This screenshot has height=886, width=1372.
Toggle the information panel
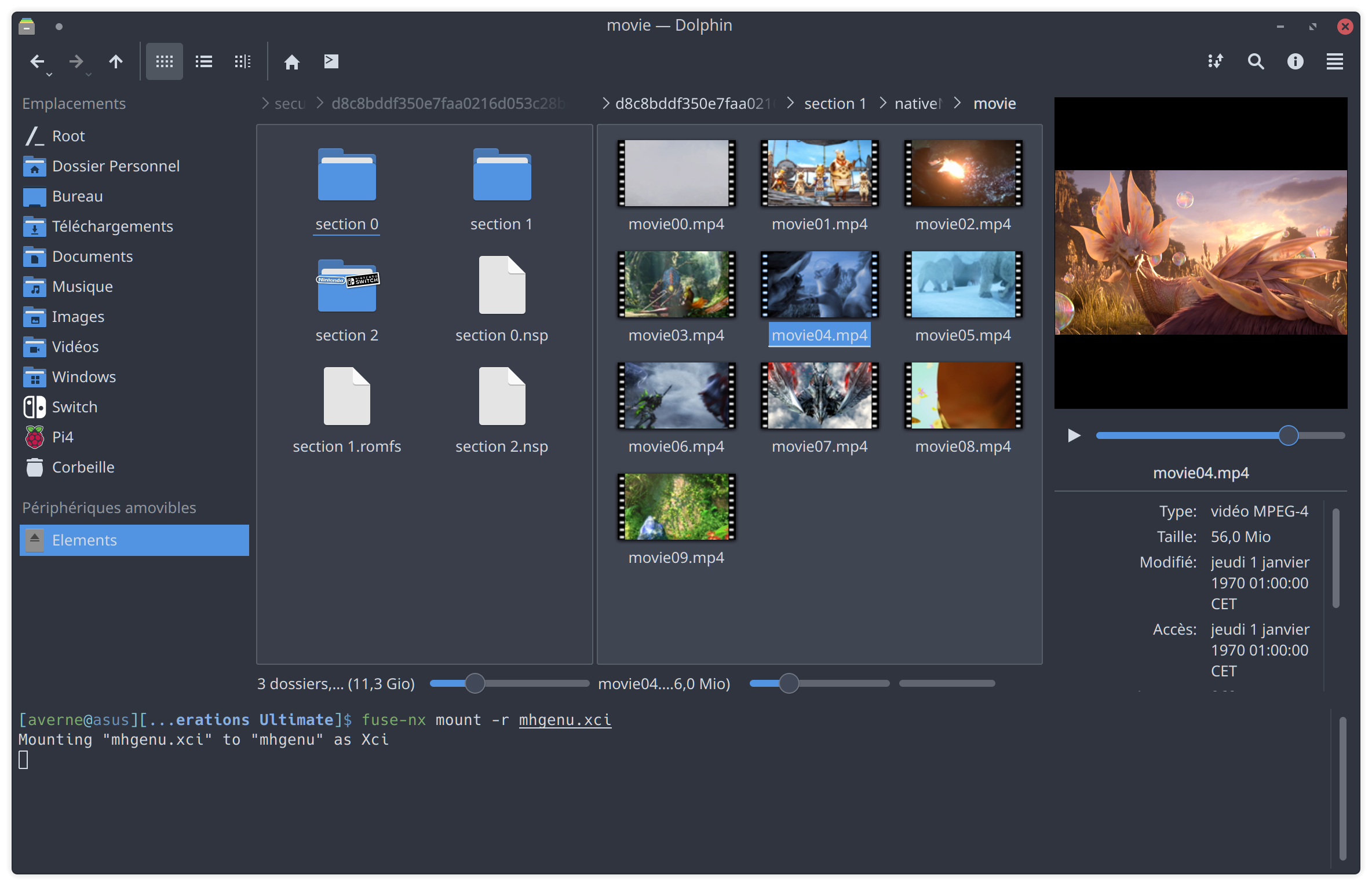click(1295, 61)
